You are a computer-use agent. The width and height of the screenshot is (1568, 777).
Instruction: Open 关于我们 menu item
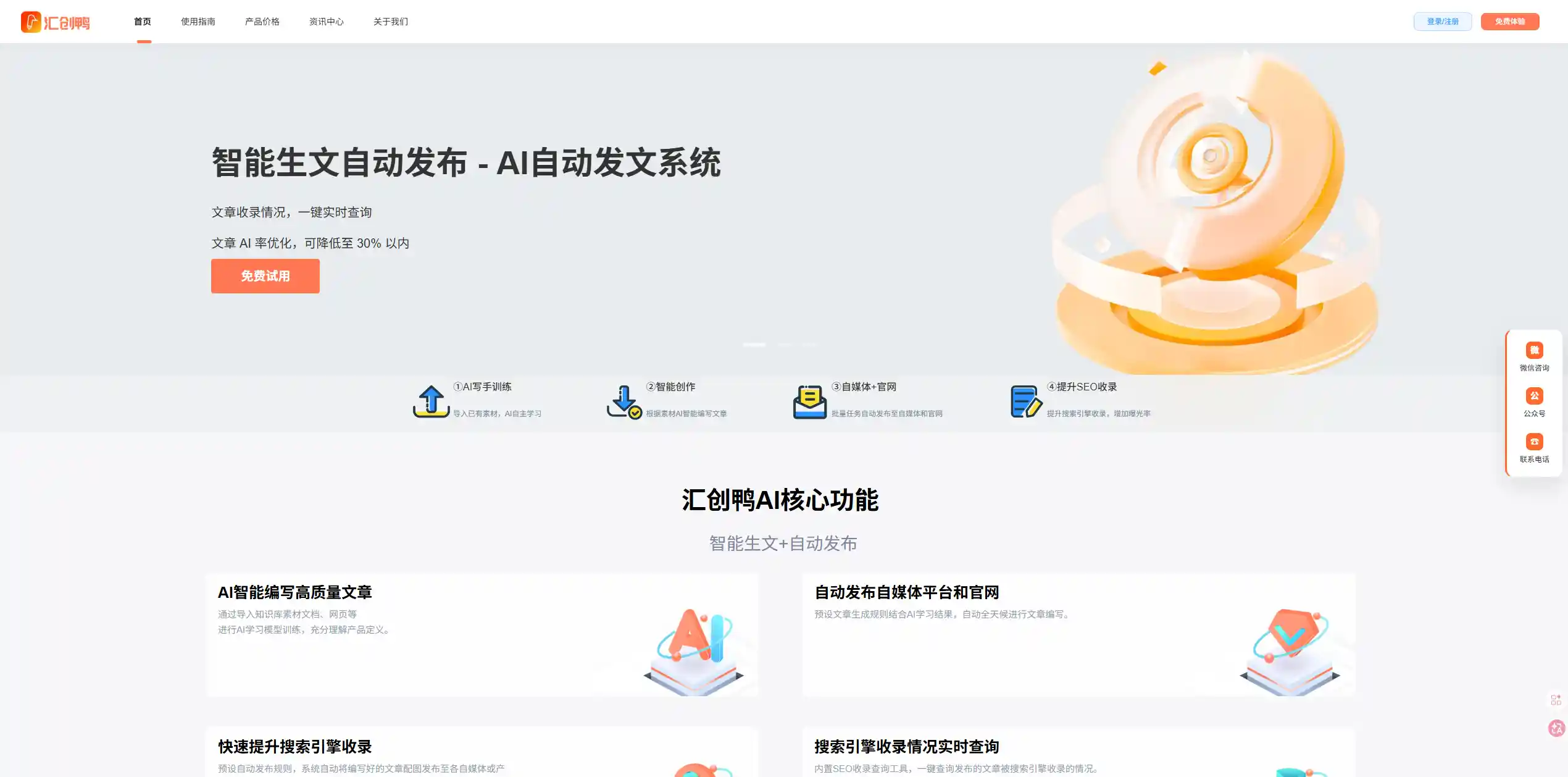[x=391, y=22]
